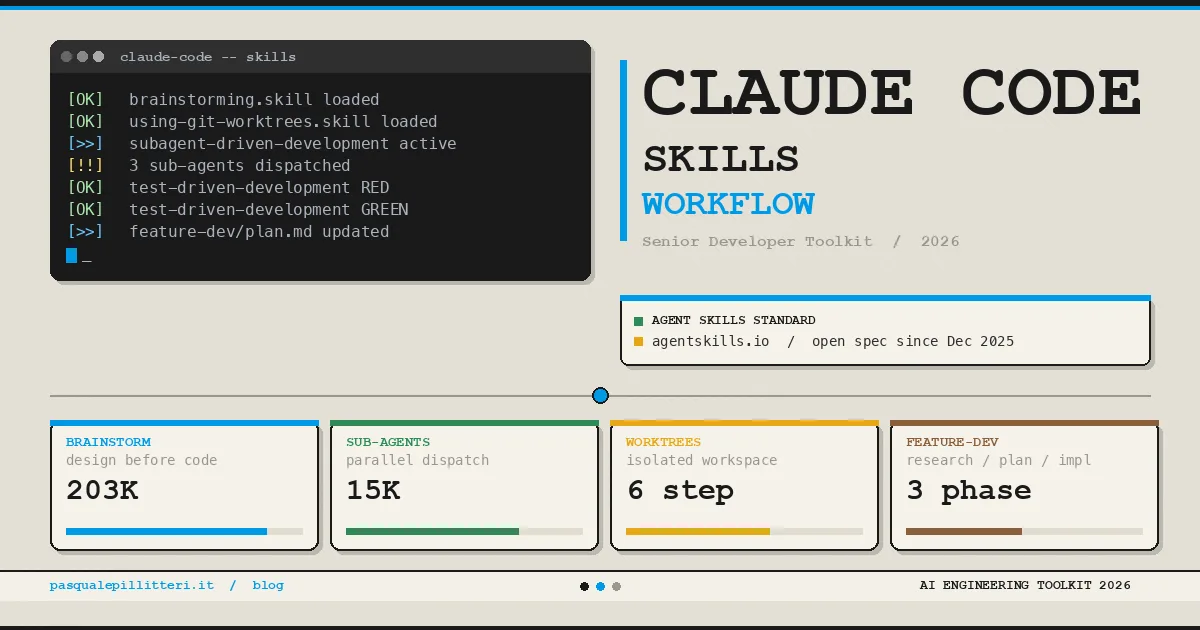Click using-git-worktrees.skill loaded line
Image resolution: width=1200 pixels, height=630 pixels.
283,122
